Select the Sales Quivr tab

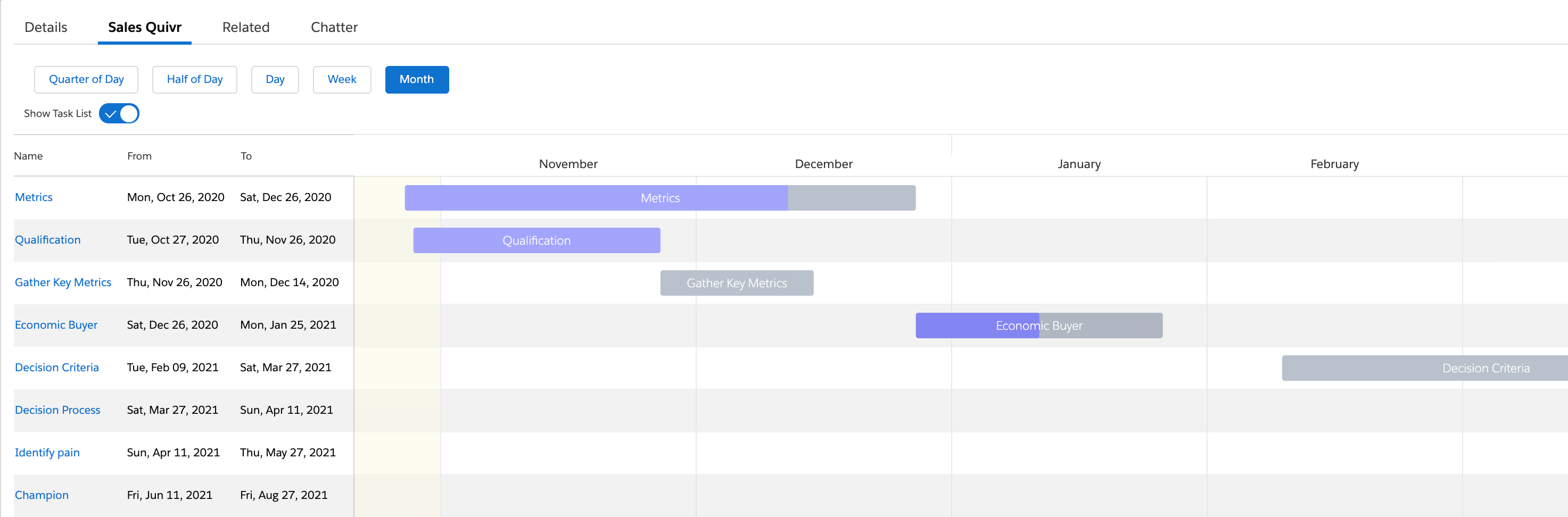pyautogui.click(x=145, y=27)
